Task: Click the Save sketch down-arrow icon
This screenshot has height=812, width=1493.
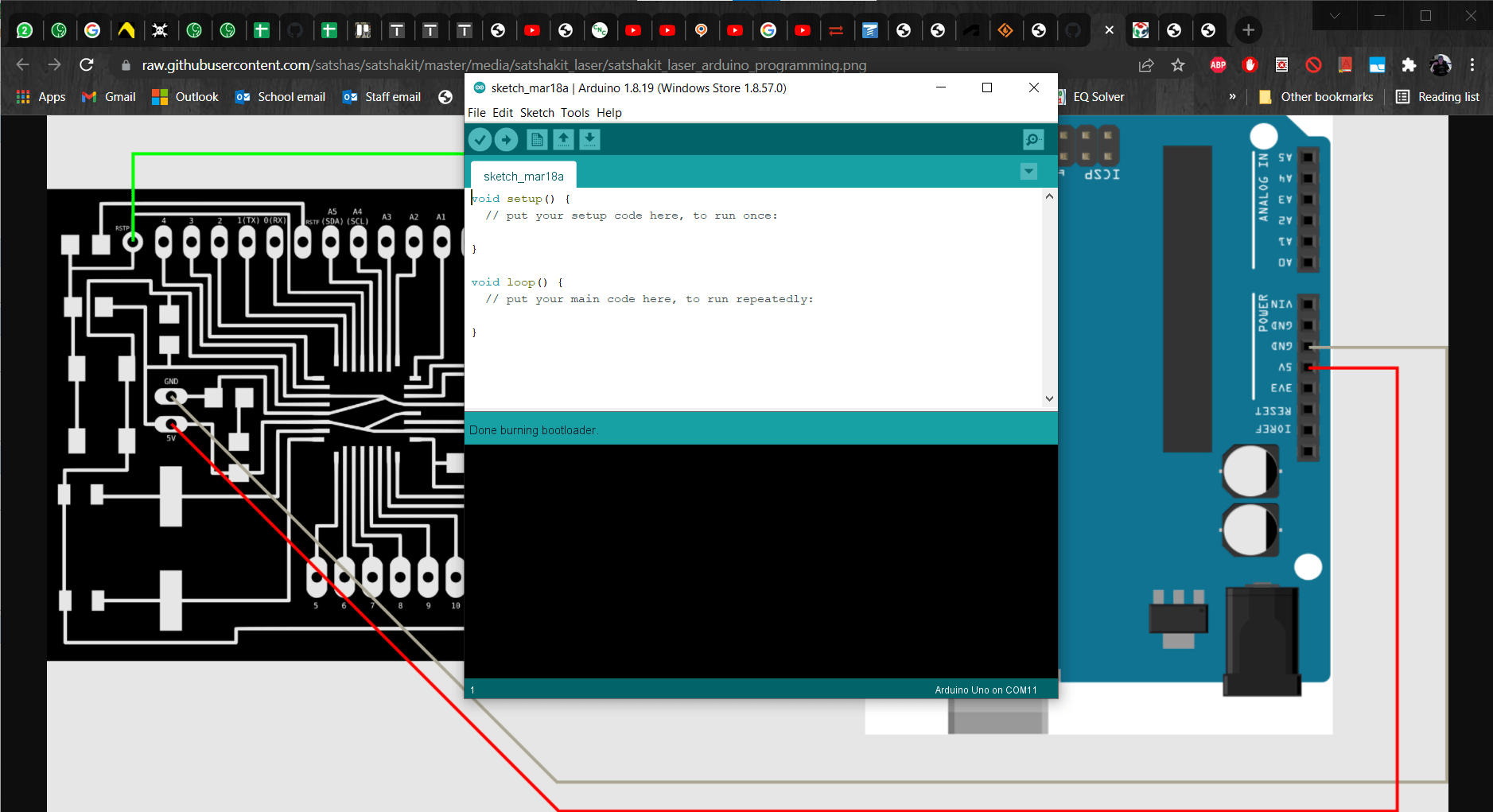Action: click(x=589, y=140)
